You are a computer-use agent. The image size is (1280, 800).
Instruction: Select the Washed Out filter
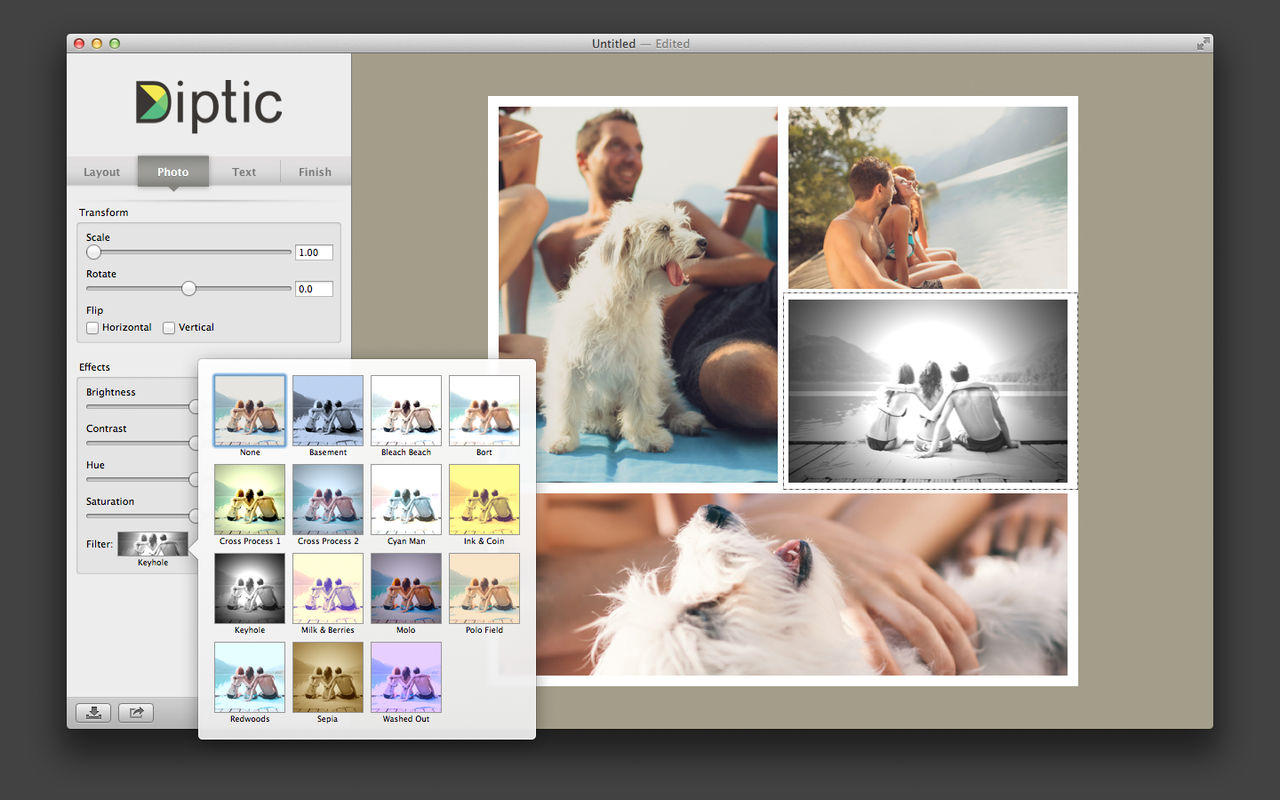click(x=406, y=677)
